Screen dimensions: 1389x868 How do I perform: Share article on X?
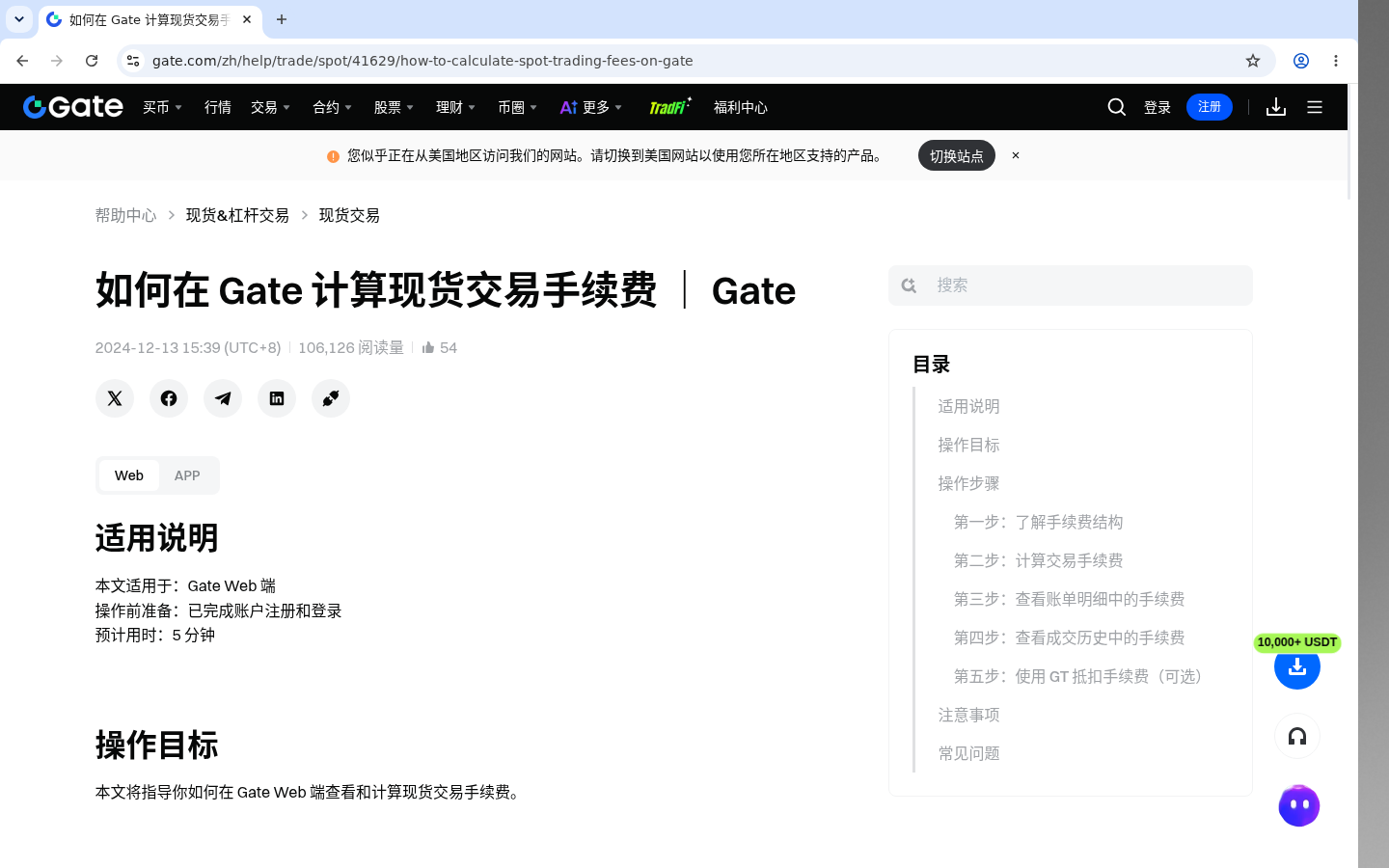115,398
